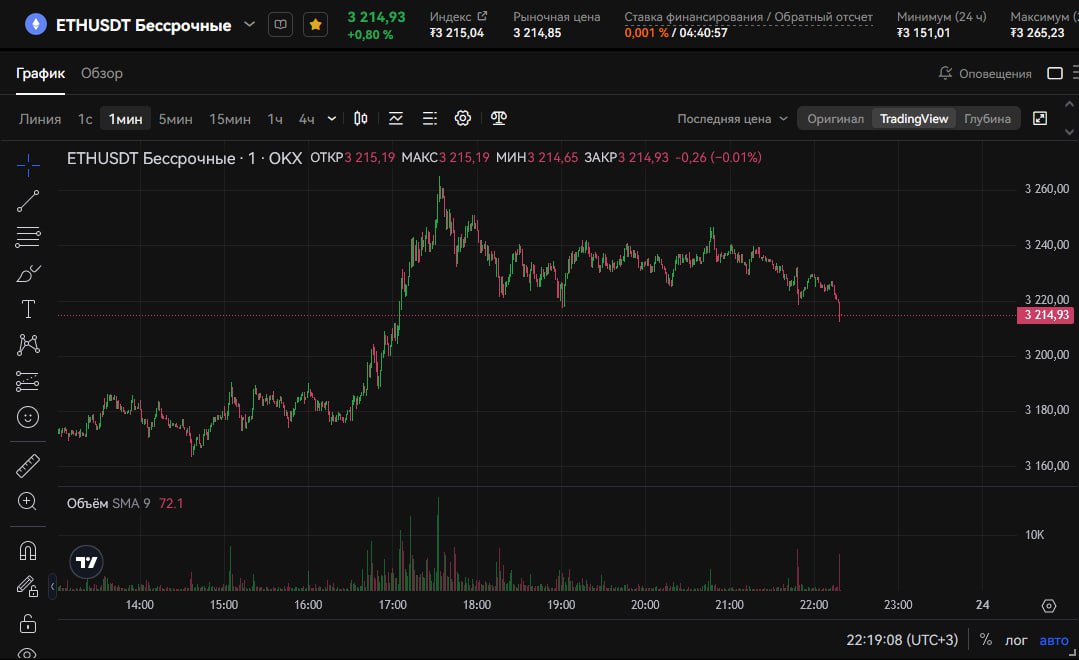Click the ETHUSDT Бессрочные · 1 · OKX chart title
This screenshot has height=660, width=1079.
click(x=184, y=158)
